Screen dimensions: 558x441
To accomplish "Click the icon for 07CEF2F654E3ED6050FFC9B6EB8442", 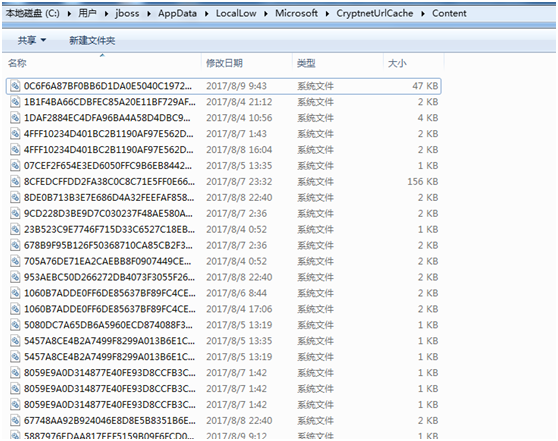I will 15,166.
